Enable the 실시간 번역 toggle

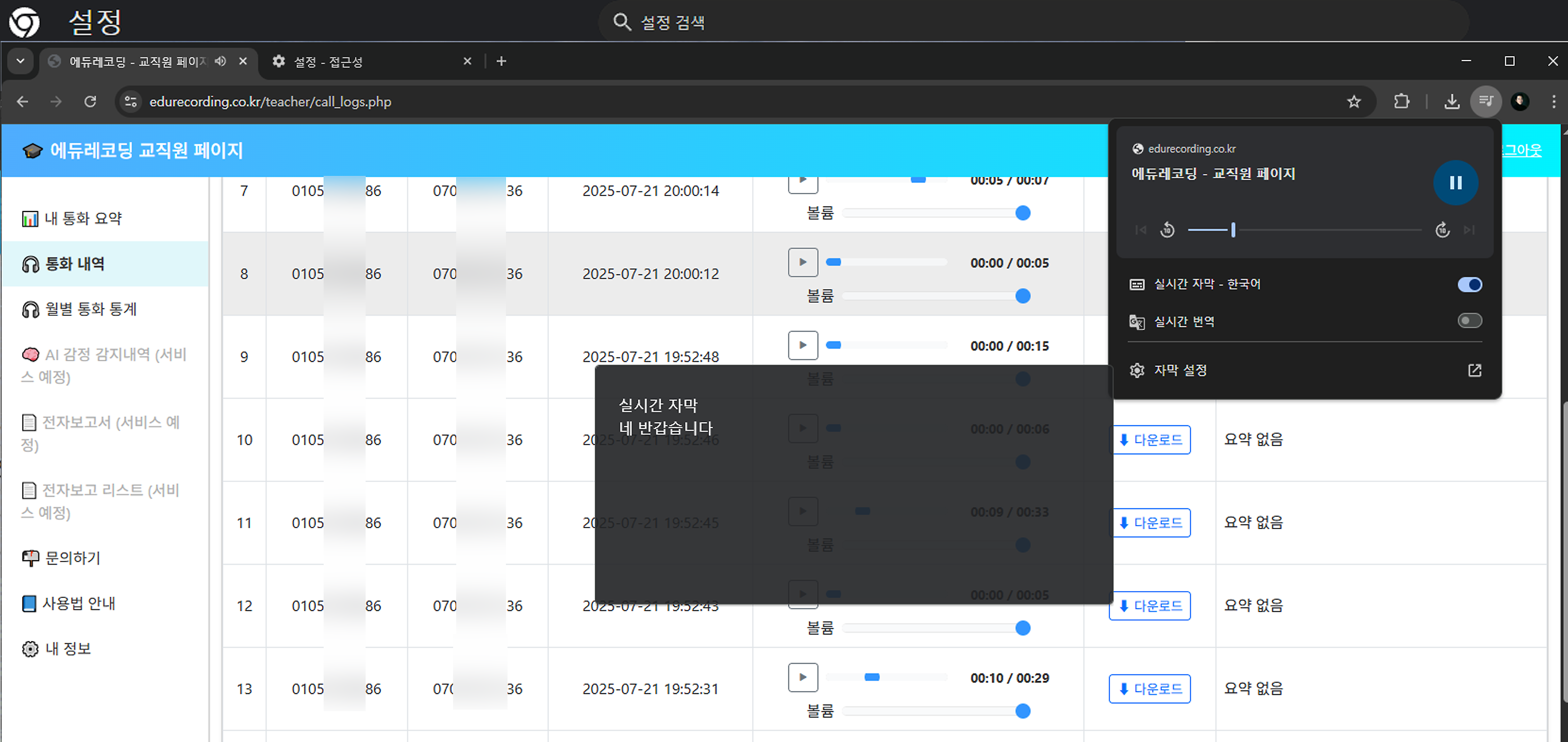(x=1470, y=321)
